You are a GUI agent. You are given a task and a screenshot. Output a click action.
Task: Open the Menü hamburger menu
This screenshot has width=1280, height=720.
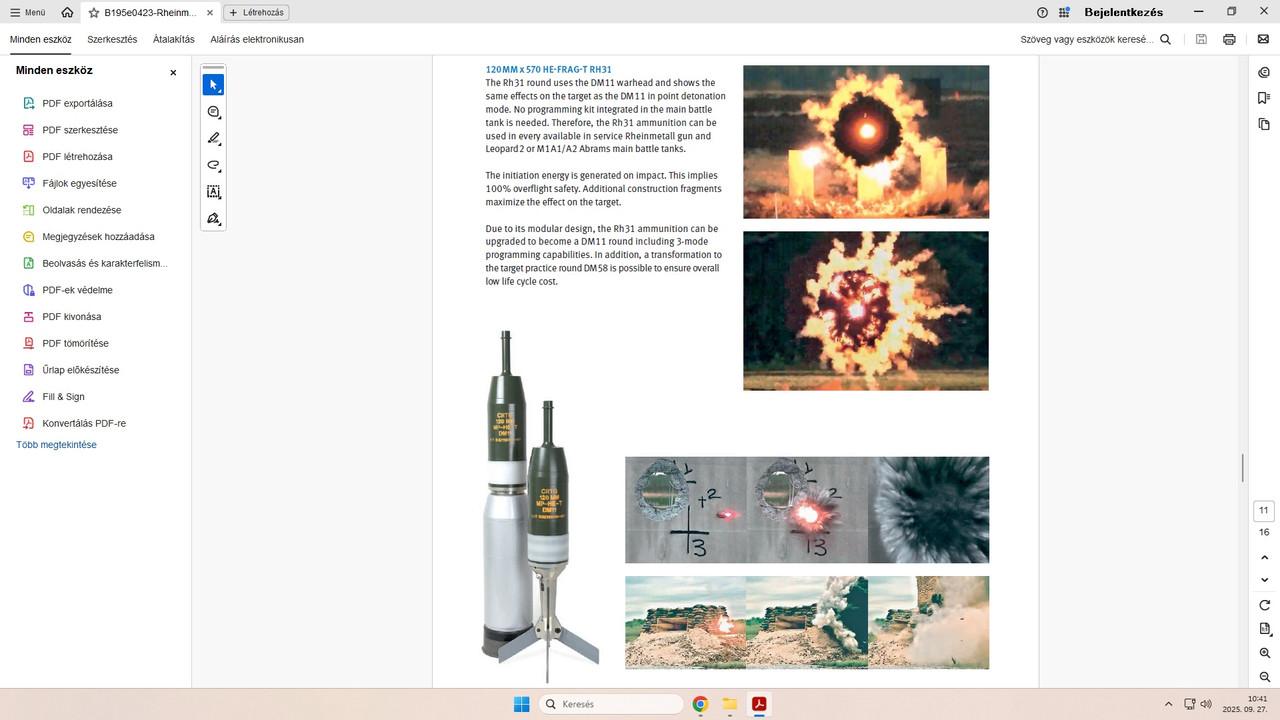tap(27, 12)
